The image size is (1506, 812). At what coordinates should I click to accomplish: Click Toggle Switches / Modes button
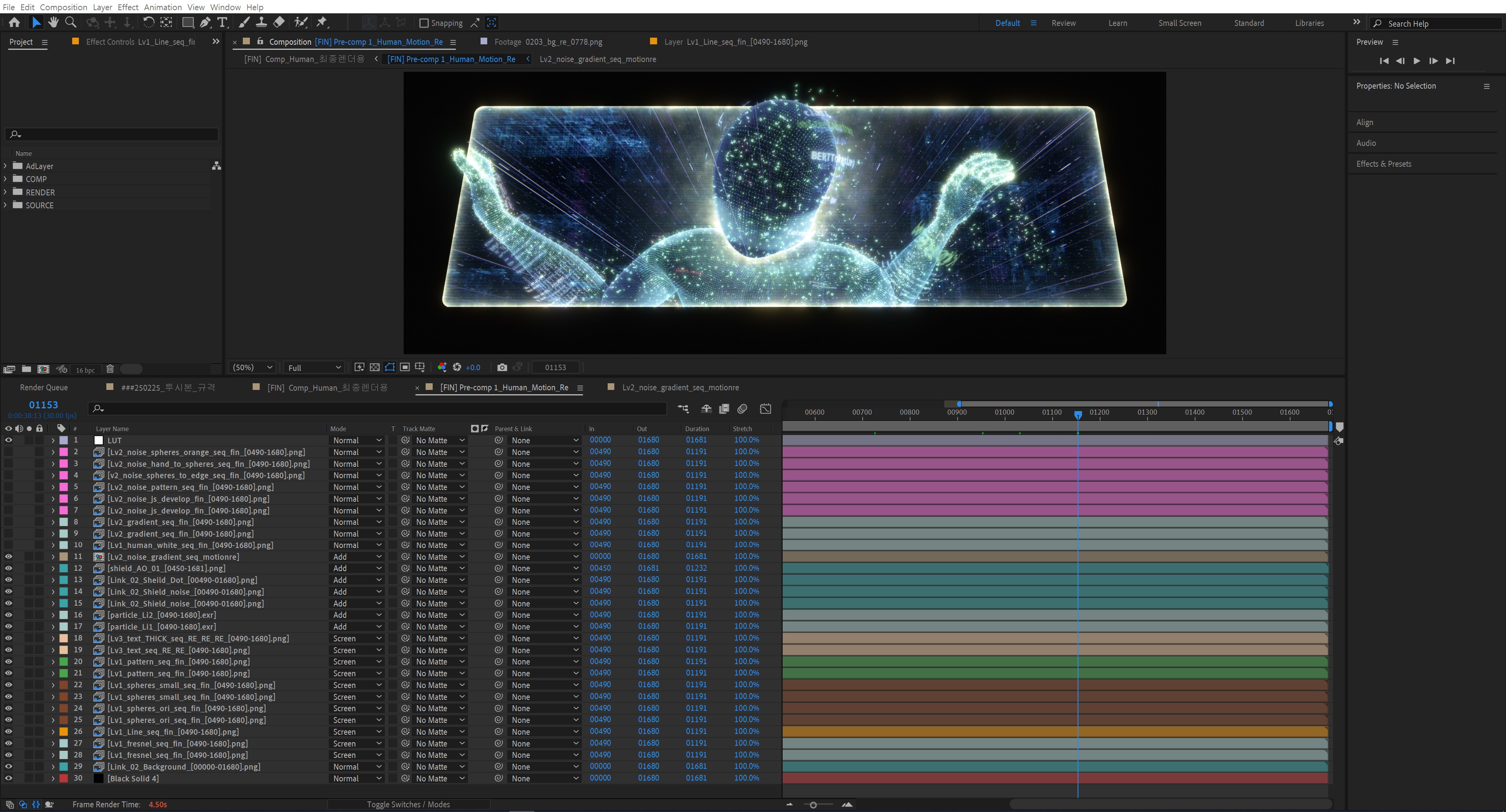[408, 805]
